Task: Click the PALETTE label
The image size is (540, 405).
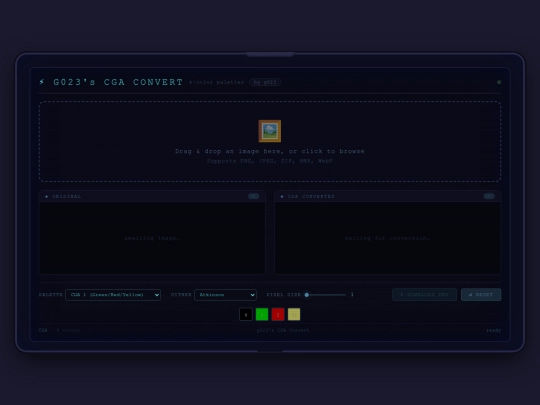Action: point(51,295)
